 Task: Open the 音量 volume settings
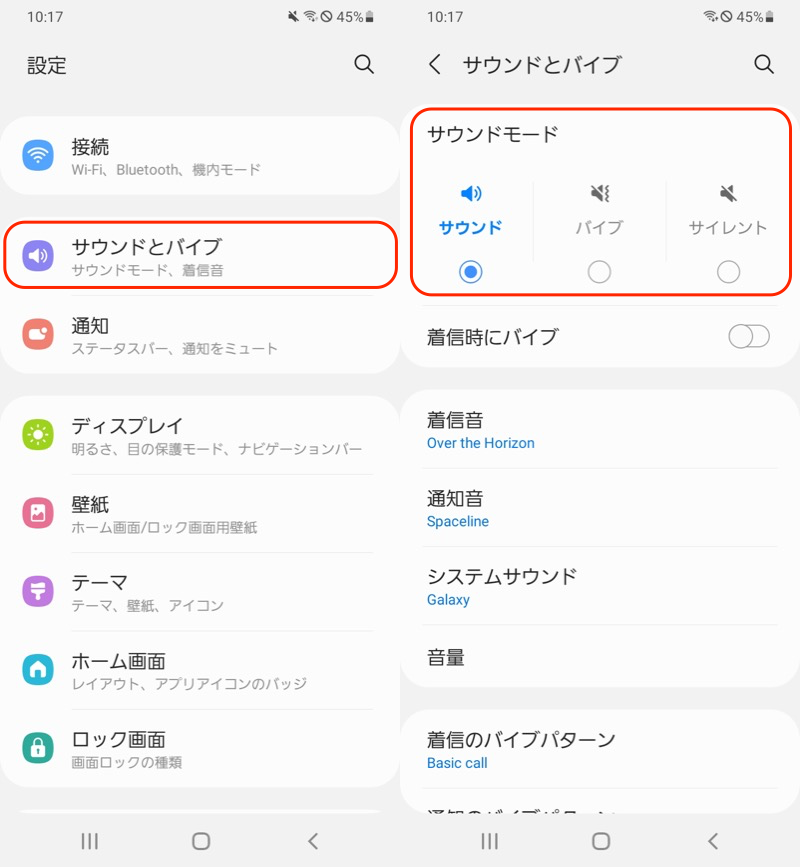[x=600, y=658]
